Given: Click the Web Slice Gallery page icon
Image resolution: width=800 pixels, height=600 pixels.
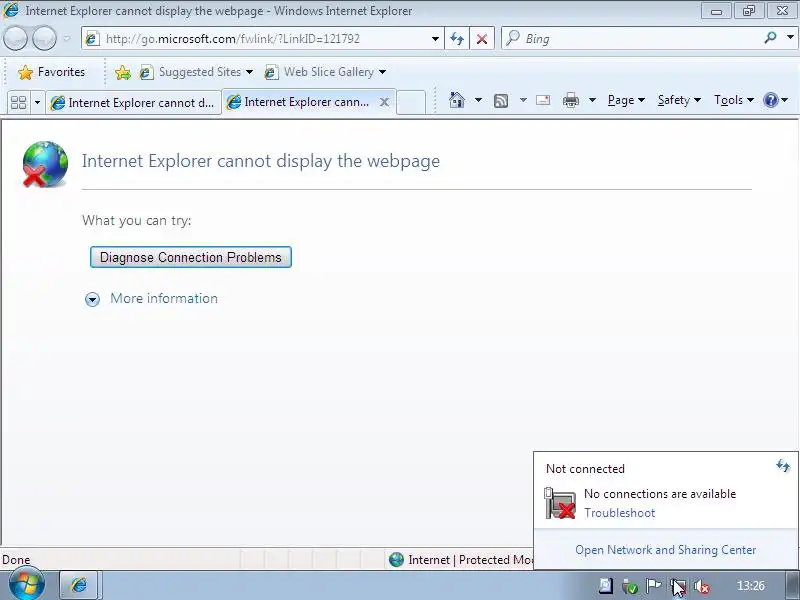Looking at the screenshot, I should point(271,72).
